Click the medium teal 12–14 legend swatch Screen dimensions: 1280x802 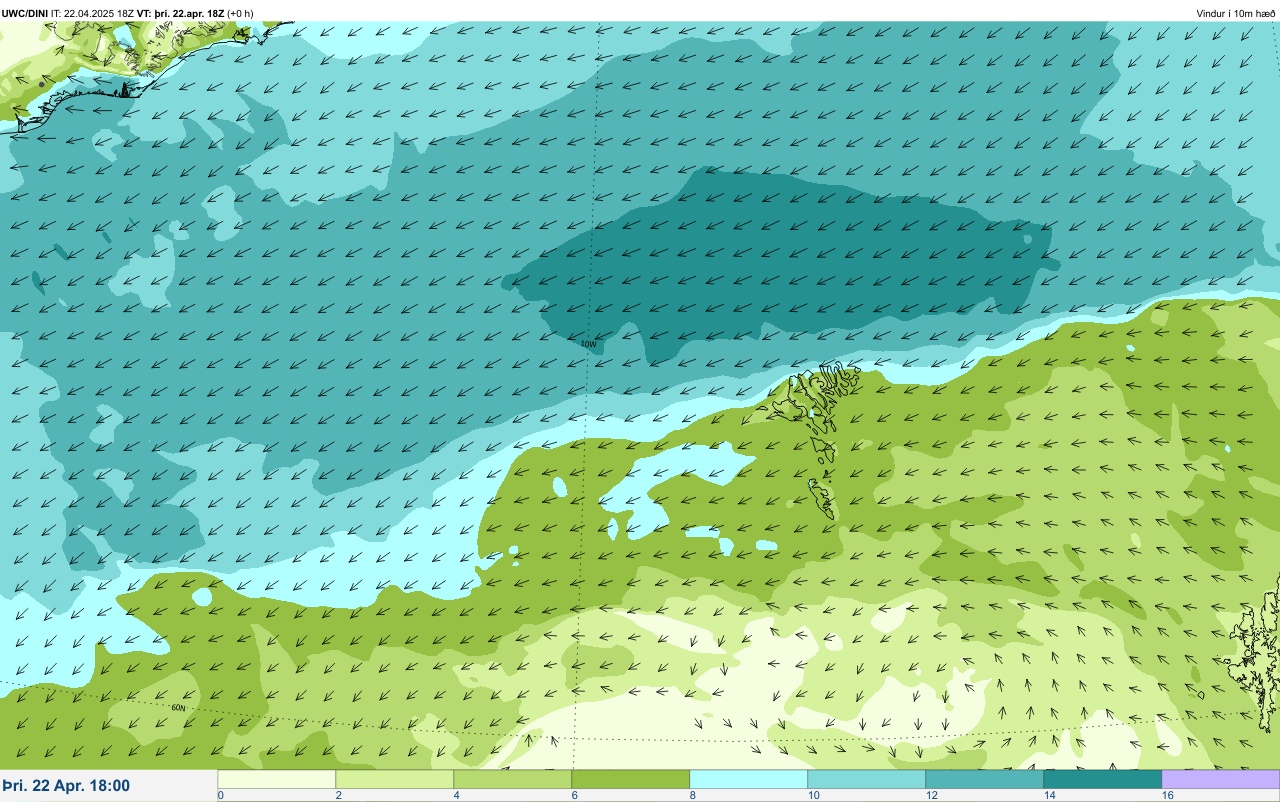(x=985, y=779)
